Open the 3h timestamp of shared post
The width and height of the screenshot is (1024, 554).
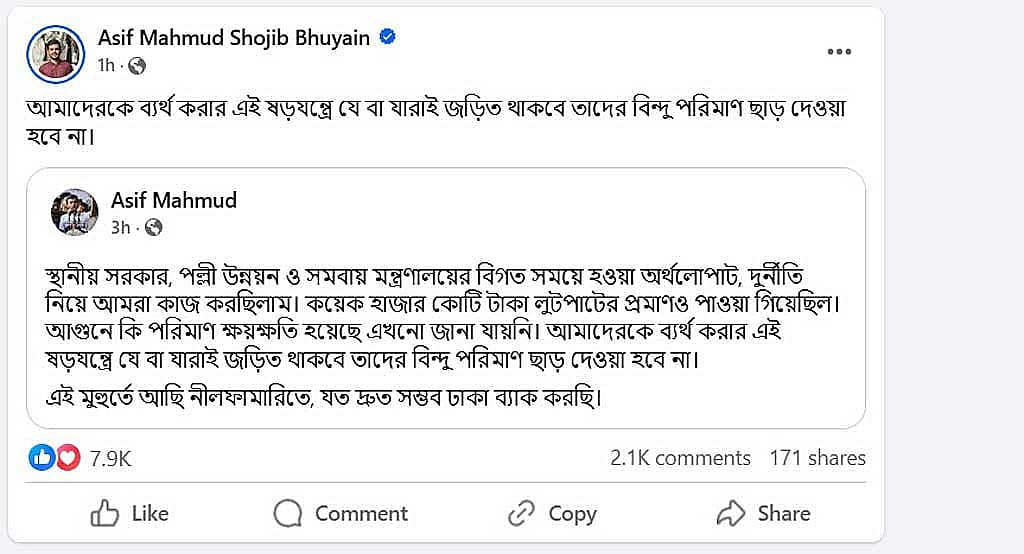(120, 227)
